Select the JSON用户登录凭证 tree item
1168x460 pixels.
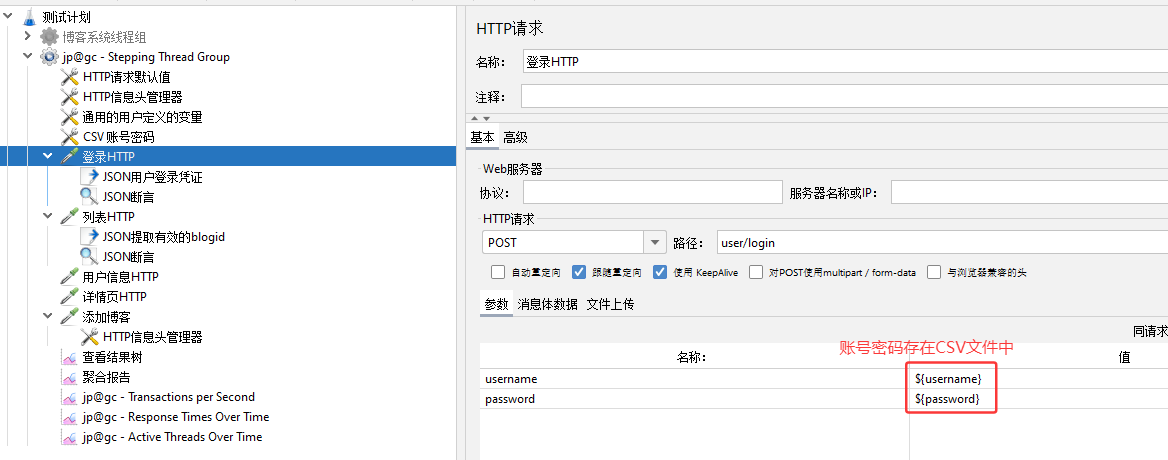tap(152, 177)
